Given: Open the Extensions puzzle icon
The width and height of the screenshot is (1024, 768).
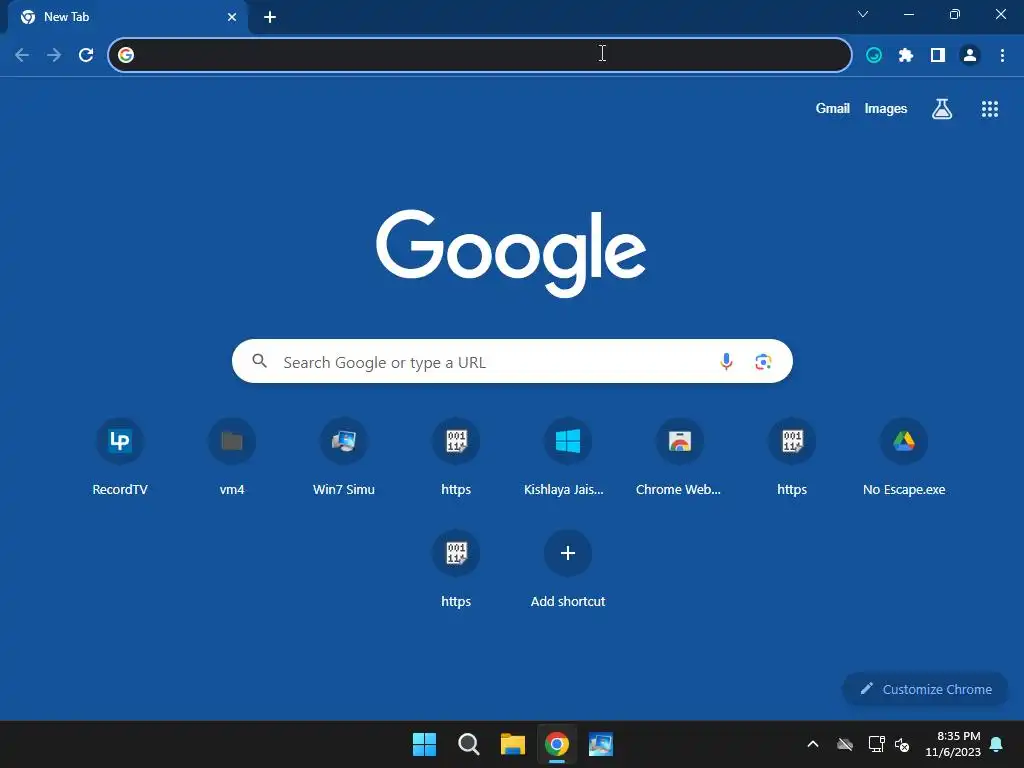Looking at the screenshot, I should [906, 55].
